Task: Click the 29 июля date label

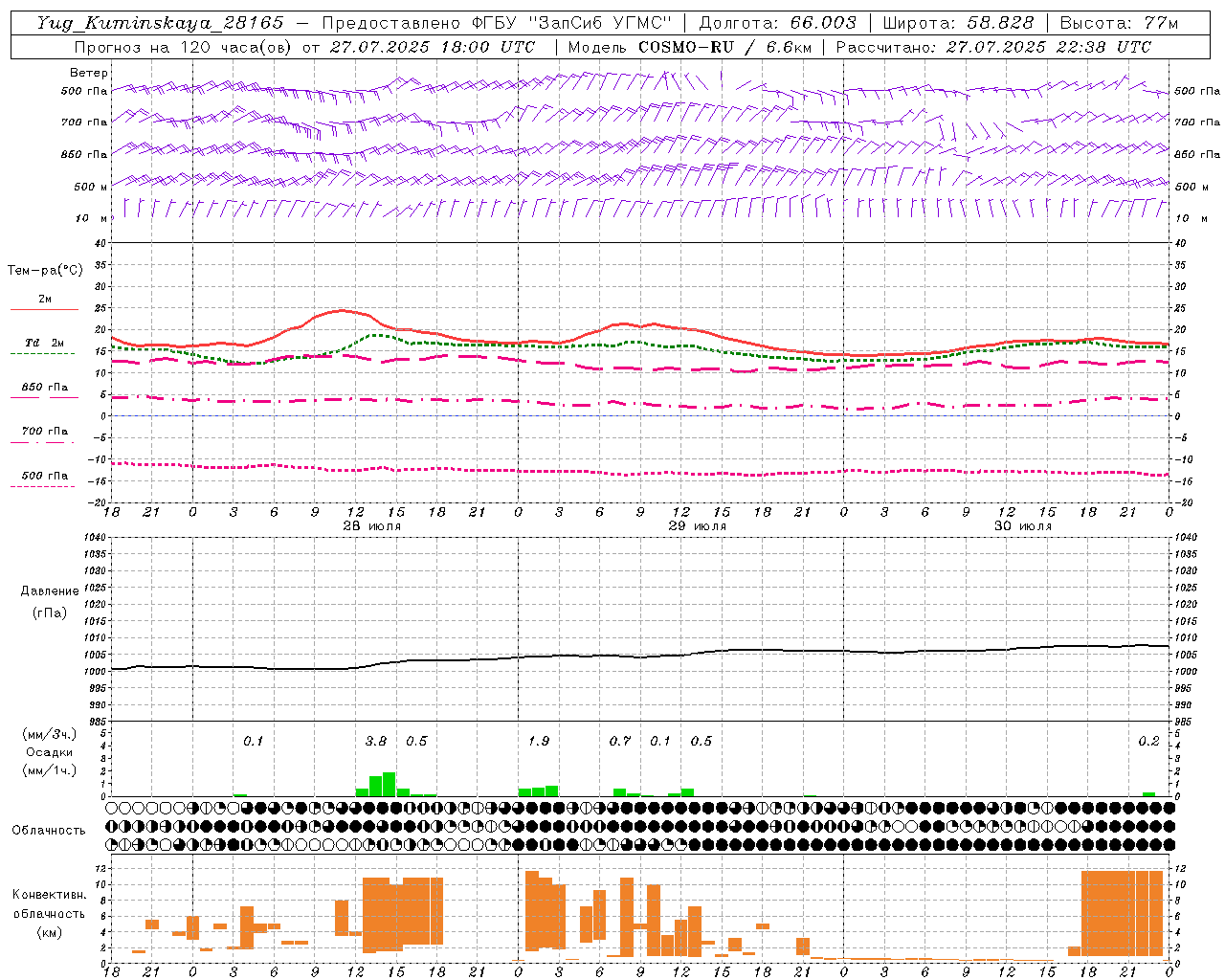Action: [x=697, y=526]
